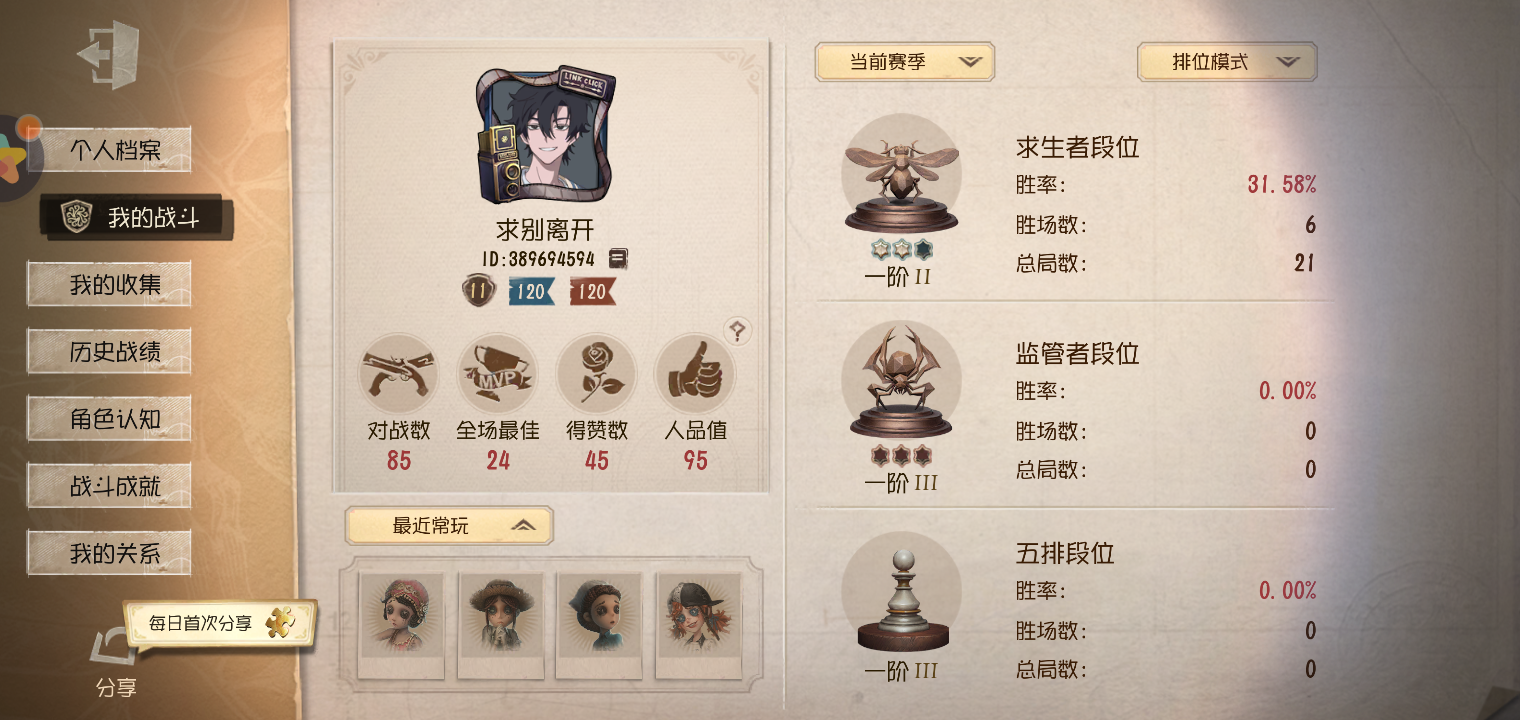Click the MVP 全场最佳 icon
The image size is (1520, 720).
tap(497, 373)
